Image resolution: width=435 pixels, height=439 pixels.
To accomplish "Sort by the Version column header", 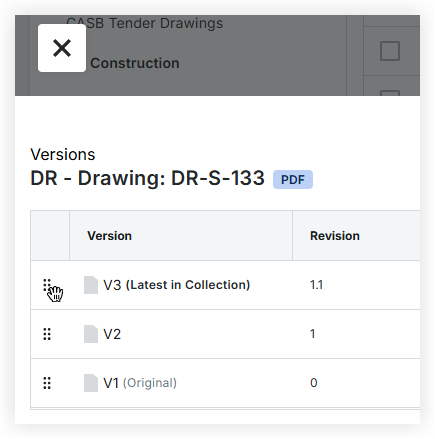I will point(109,236).
